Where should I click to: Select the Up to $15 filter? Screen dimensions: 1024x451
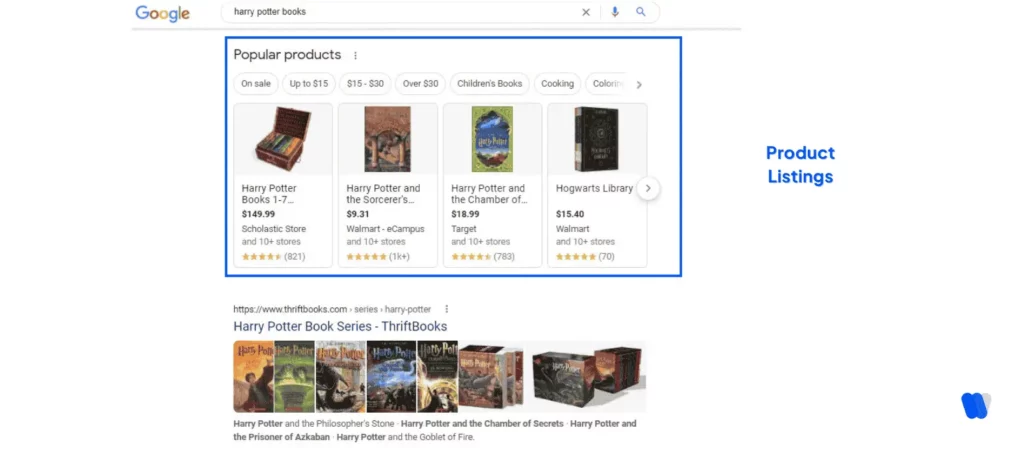(x=309, y=84)
